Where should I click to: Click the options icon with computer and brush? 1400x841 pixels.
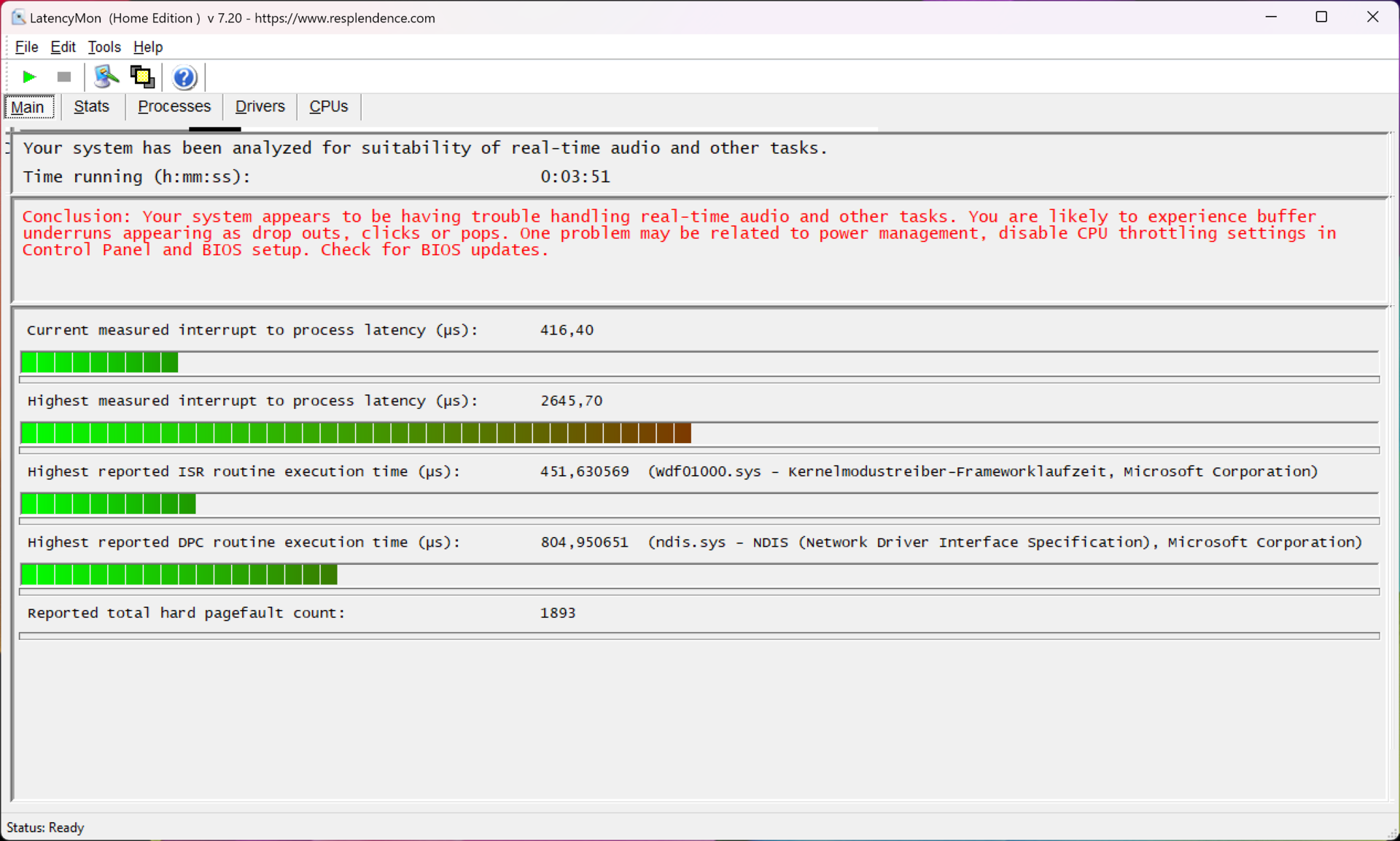tap(106, 77)
